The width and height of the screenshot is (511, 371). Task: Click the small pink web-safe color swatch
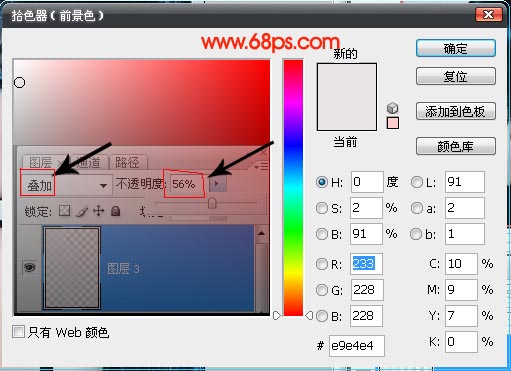point(393,123)
